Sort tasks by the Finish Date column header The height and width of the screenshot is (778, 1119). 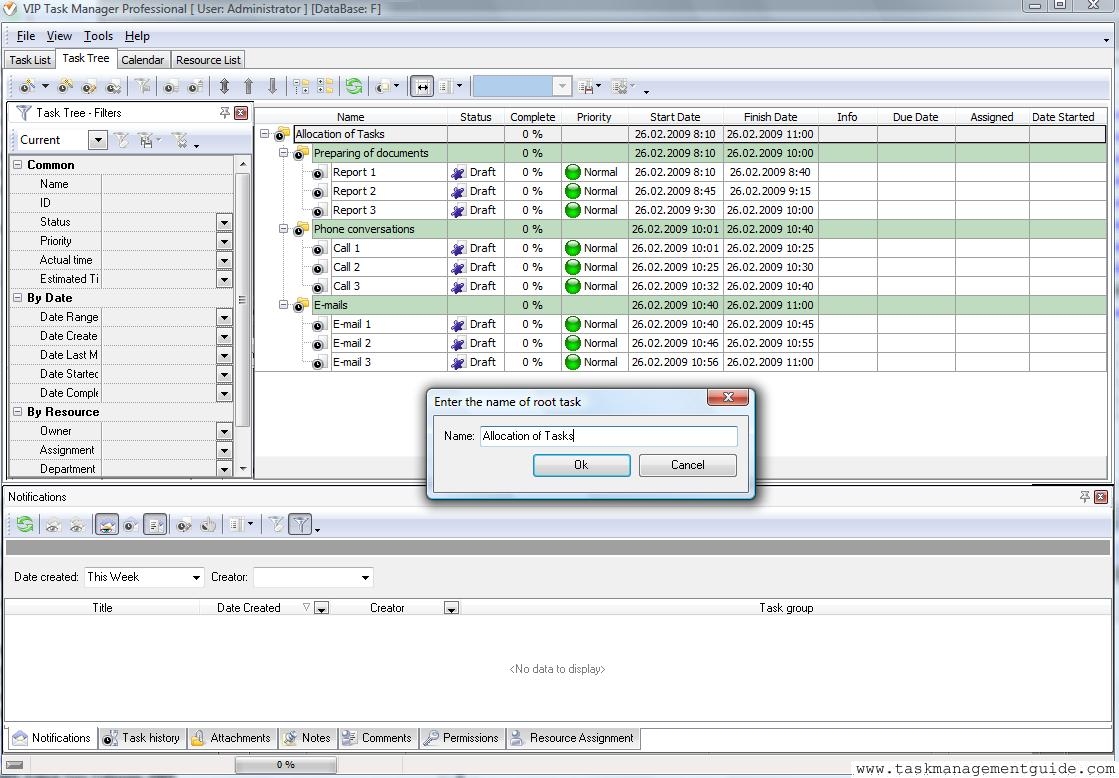pyautogui.click(x=770, y=117)
